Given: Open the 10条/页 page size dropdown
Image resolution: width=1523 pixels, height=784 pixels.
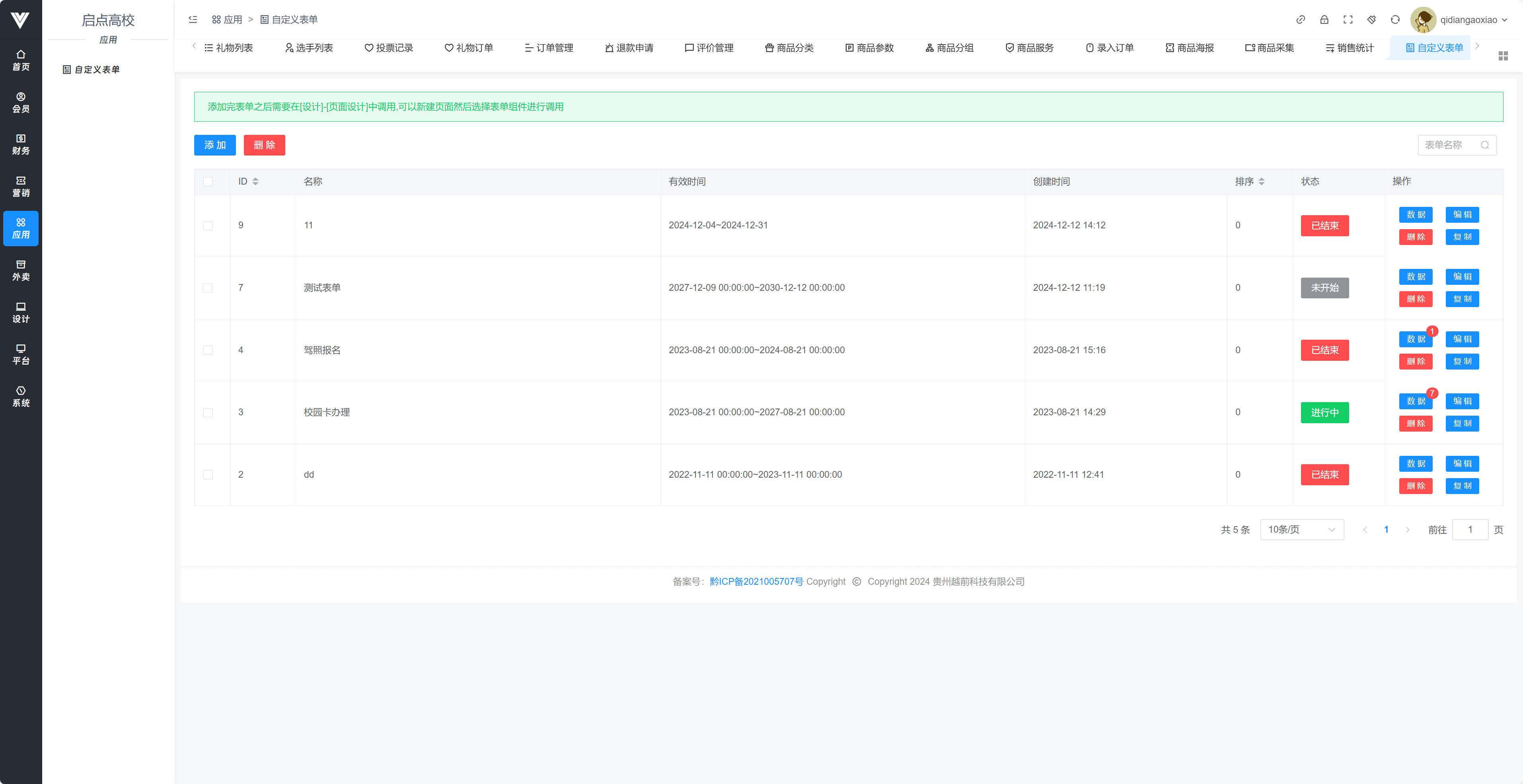Looking at the screenshot, I should click(1301, 530).
